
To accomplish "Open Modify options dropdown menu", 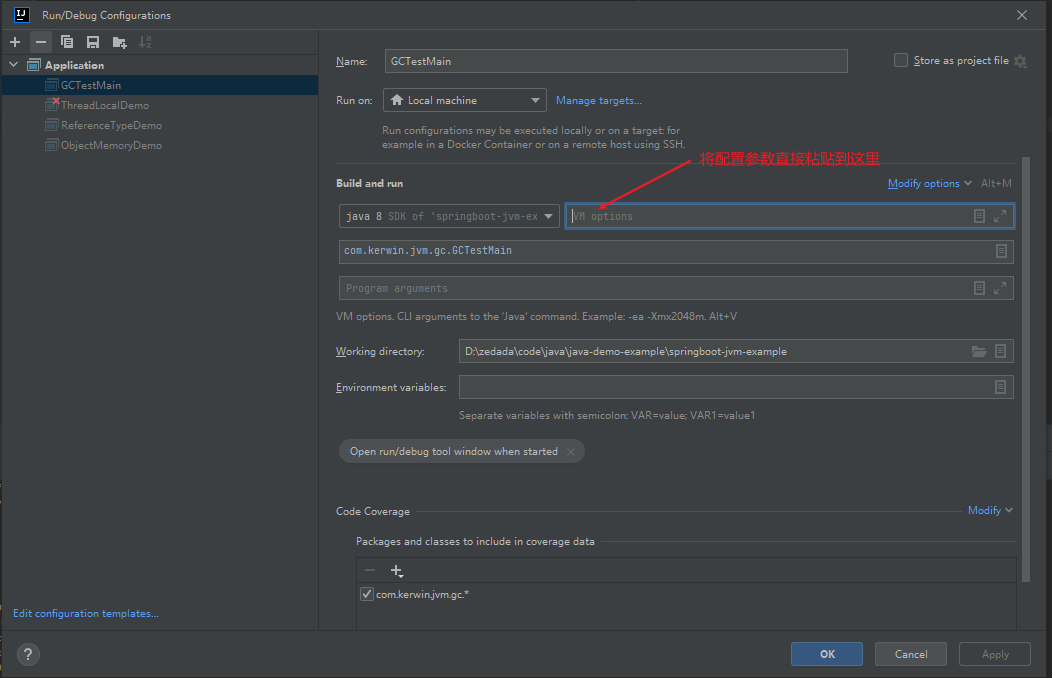I will tap(929, 184).
